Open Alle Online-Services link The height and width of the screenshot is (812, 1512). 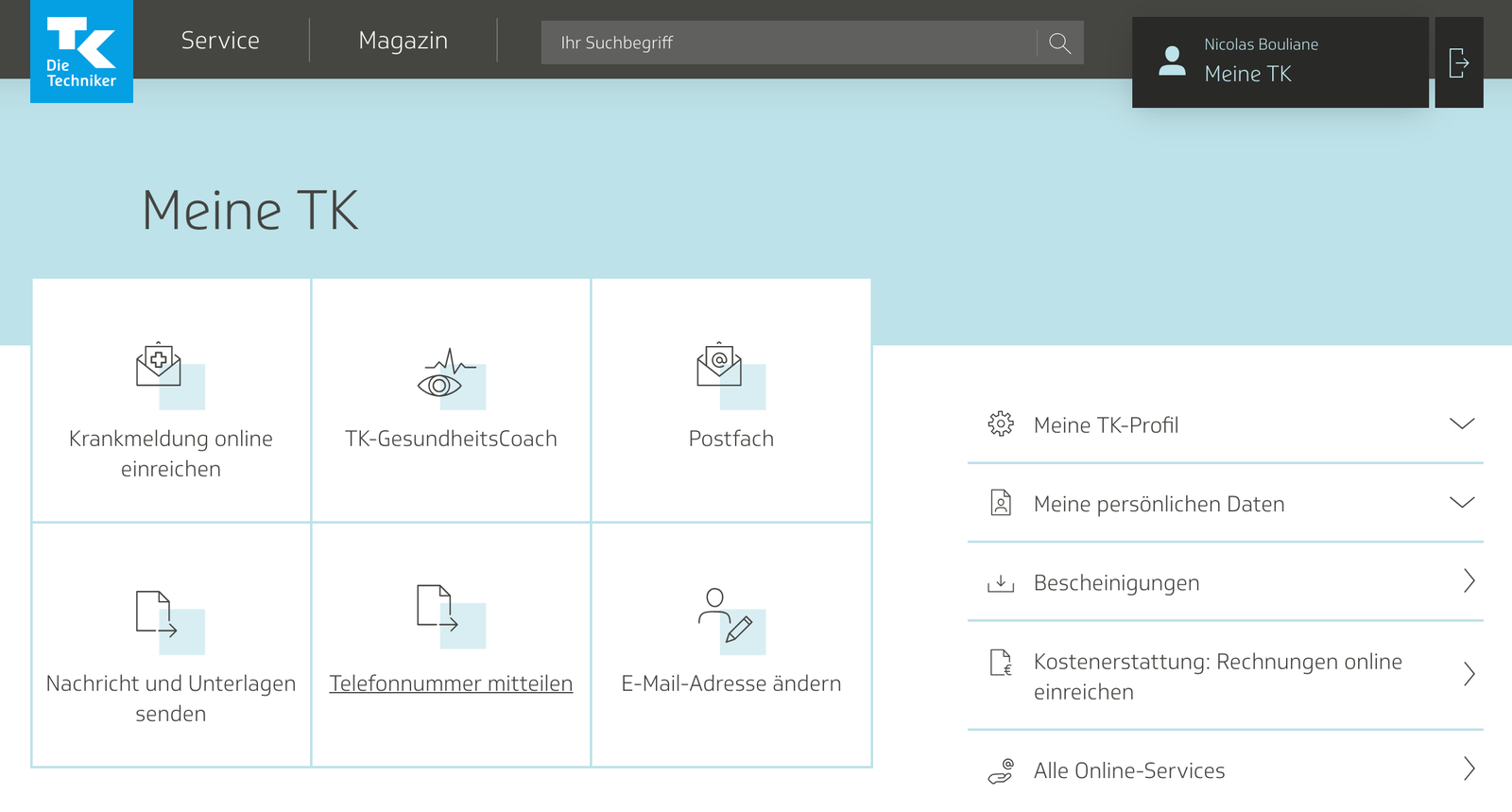point(1128,770)
